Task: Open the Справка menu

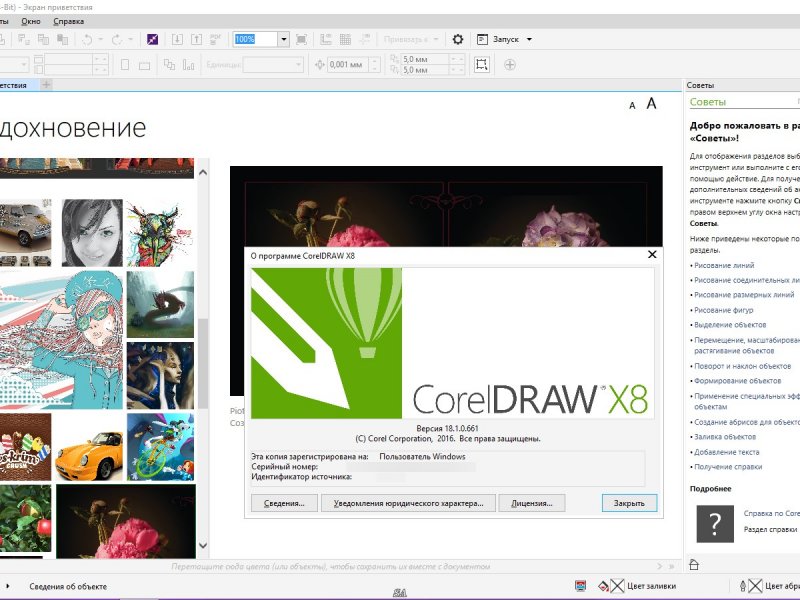Action: pyautogui.click(x=68, y=21)
